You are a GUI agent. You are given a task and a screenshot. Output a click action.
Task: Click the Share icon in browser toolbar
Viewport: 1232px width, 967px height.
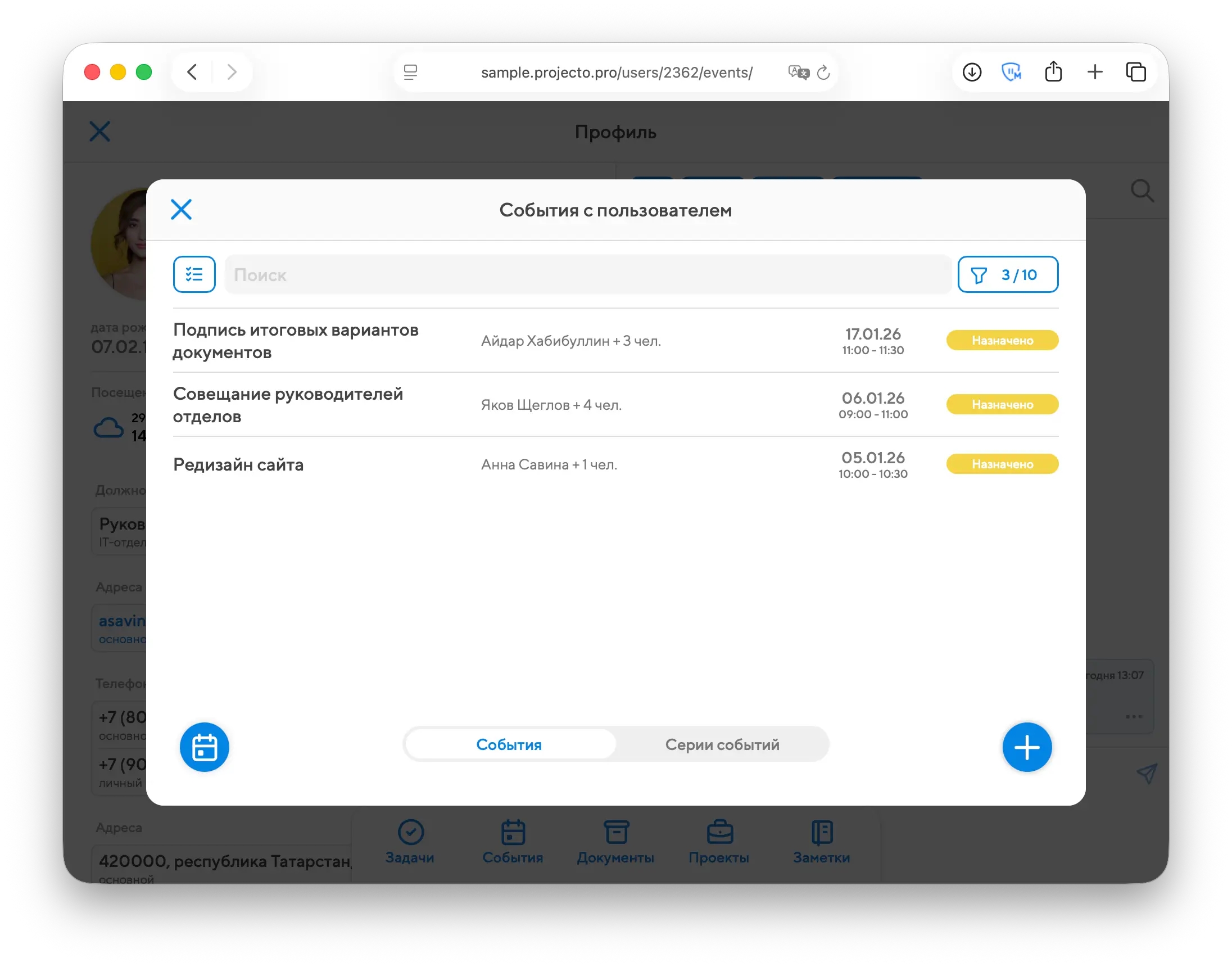click(x=1053, y=72)
